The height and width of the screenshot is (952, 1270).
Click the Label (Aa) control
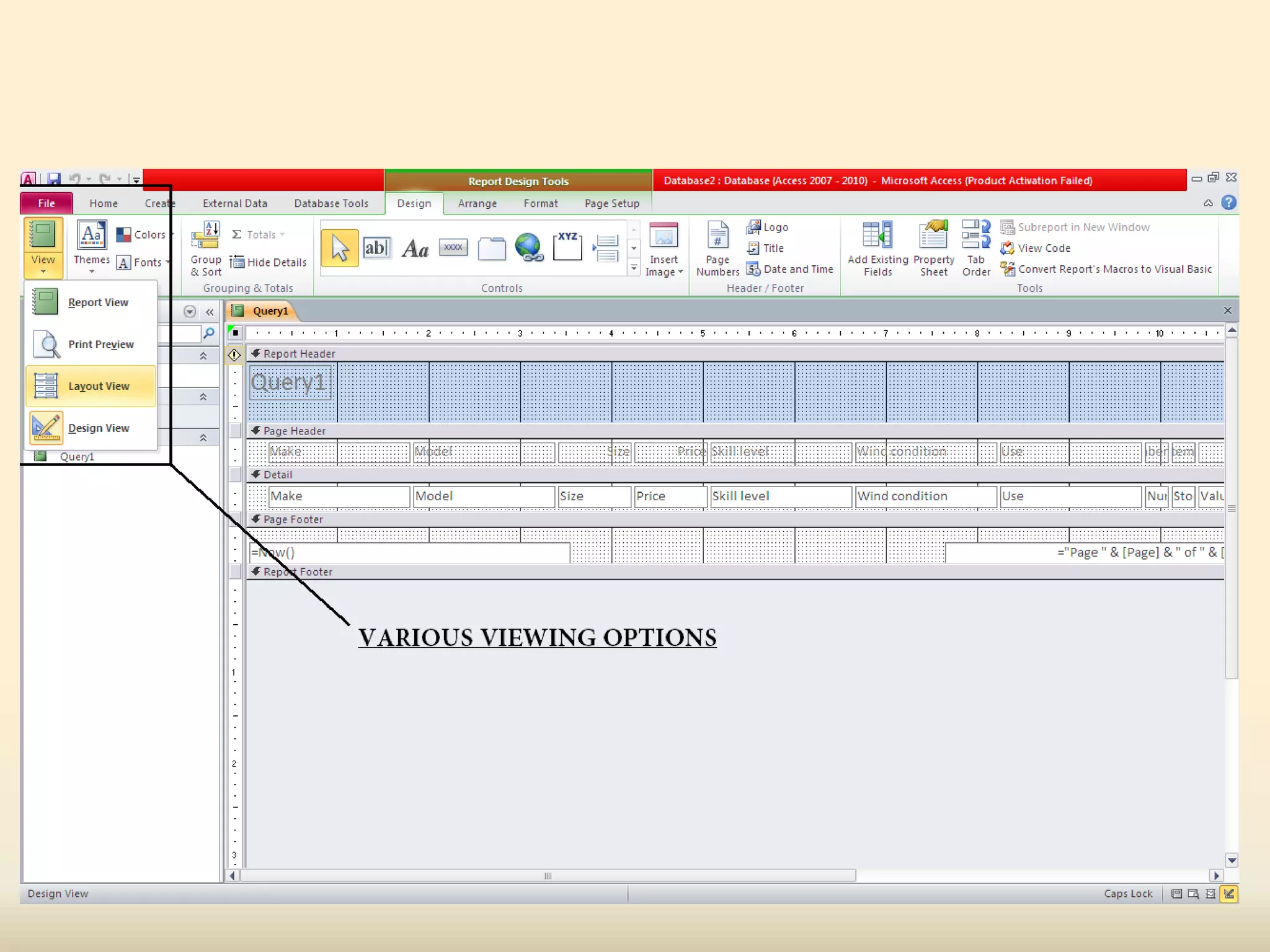(415, 249)
